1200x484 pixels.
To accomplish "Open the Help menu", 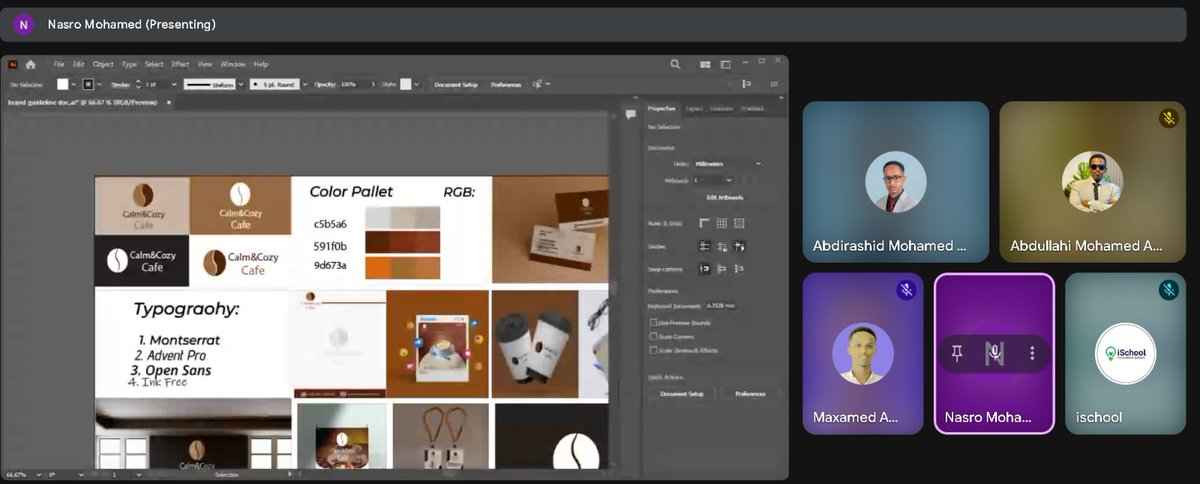I will [261, 64].
